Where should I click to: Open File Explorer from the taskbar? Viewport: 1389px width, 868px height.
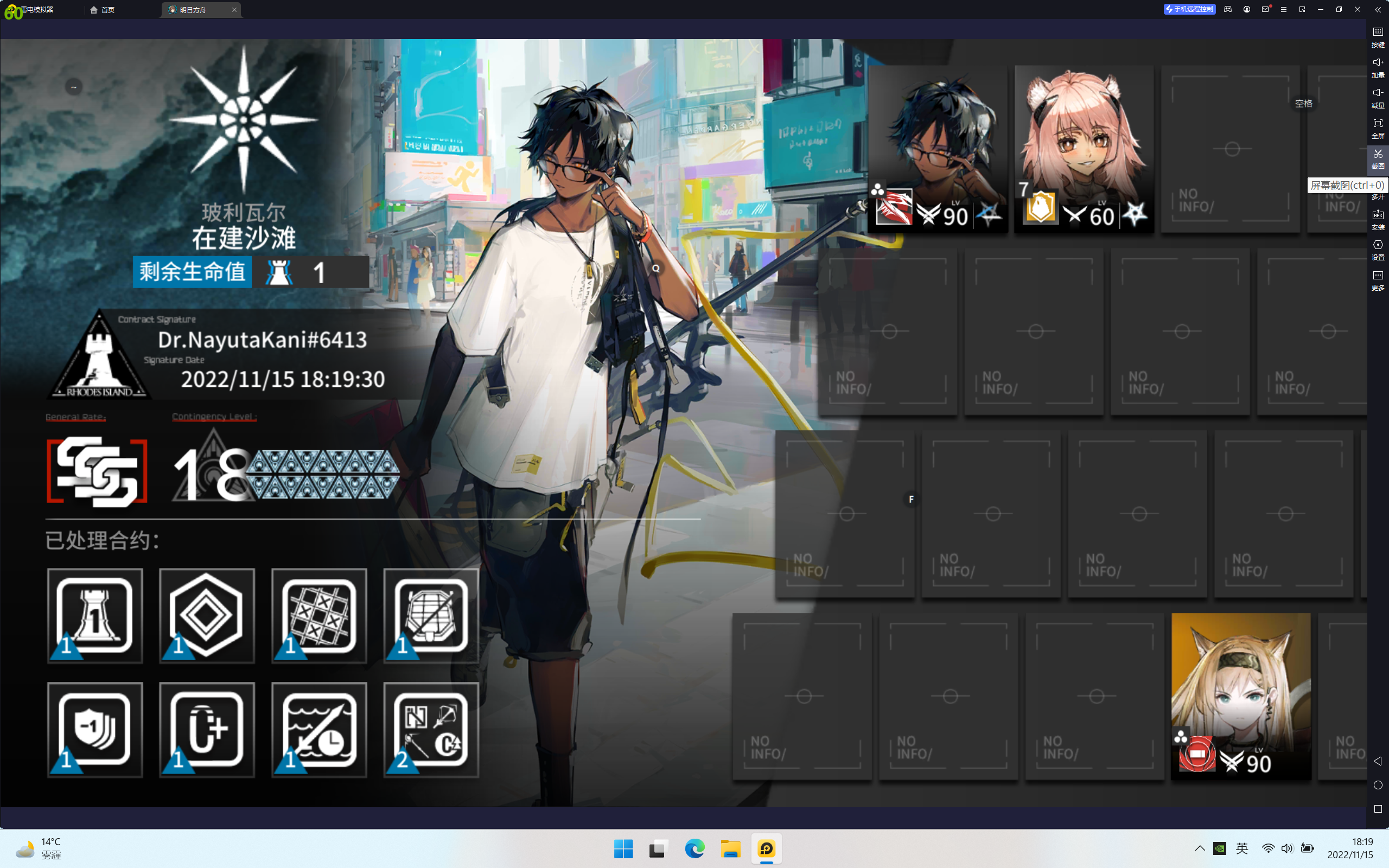click(x=730, y=848)
